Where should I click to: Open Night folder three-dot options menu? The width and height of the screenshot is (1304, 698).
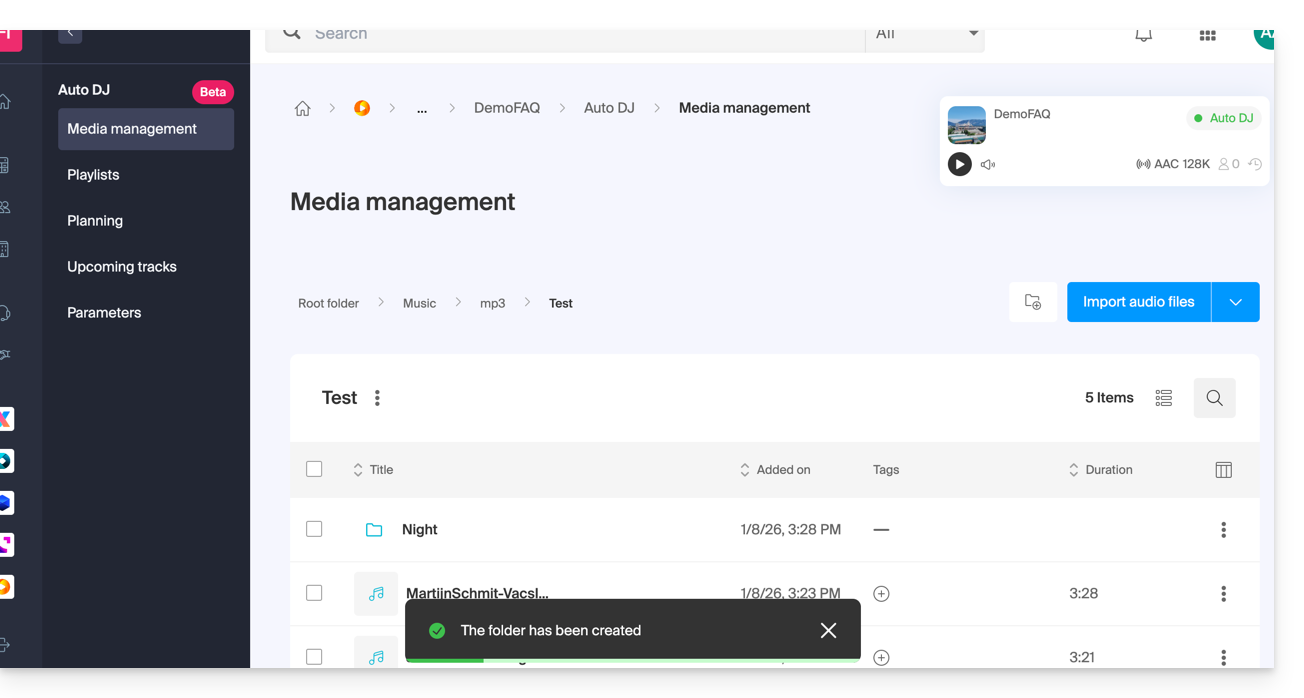1223,530
